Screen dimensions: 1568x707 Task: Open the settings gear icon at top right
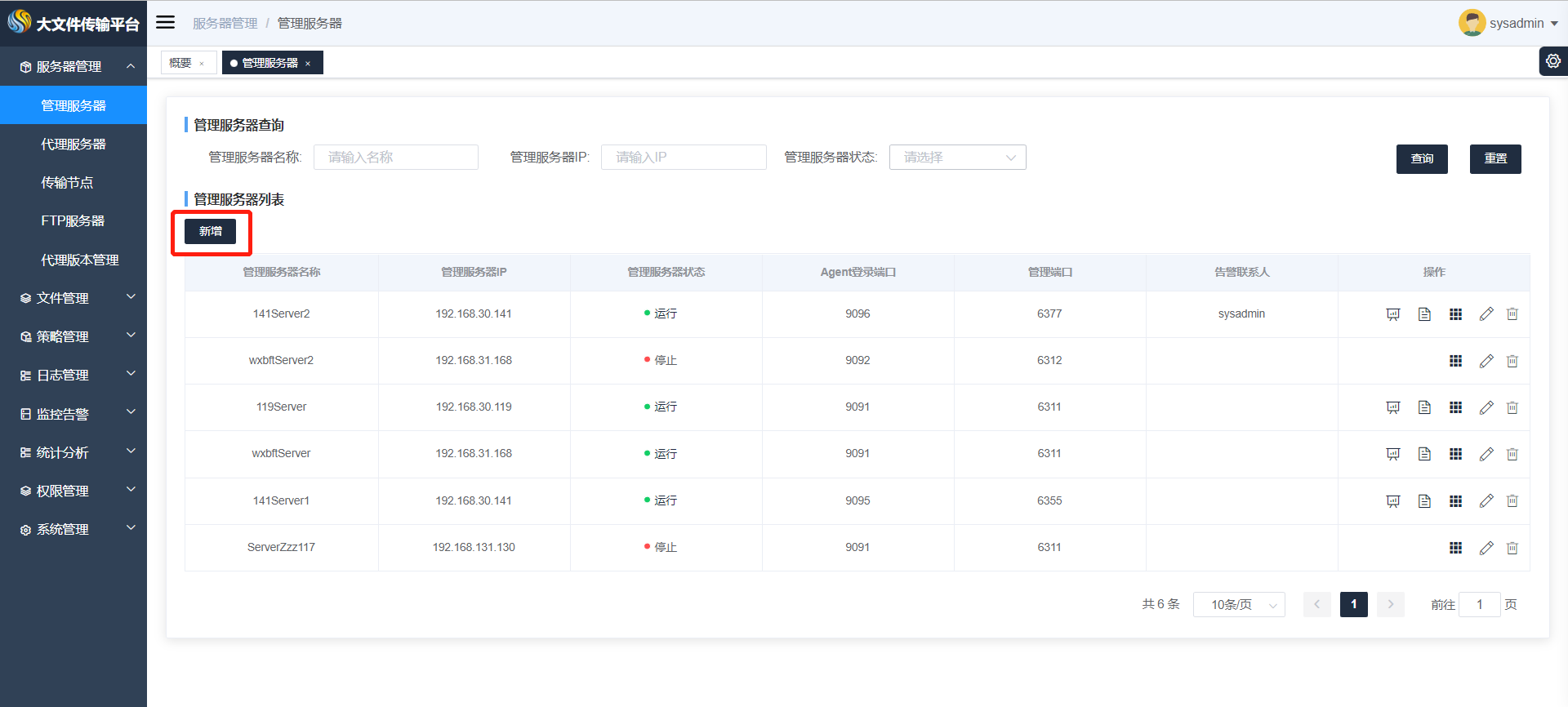point(1552,61)
